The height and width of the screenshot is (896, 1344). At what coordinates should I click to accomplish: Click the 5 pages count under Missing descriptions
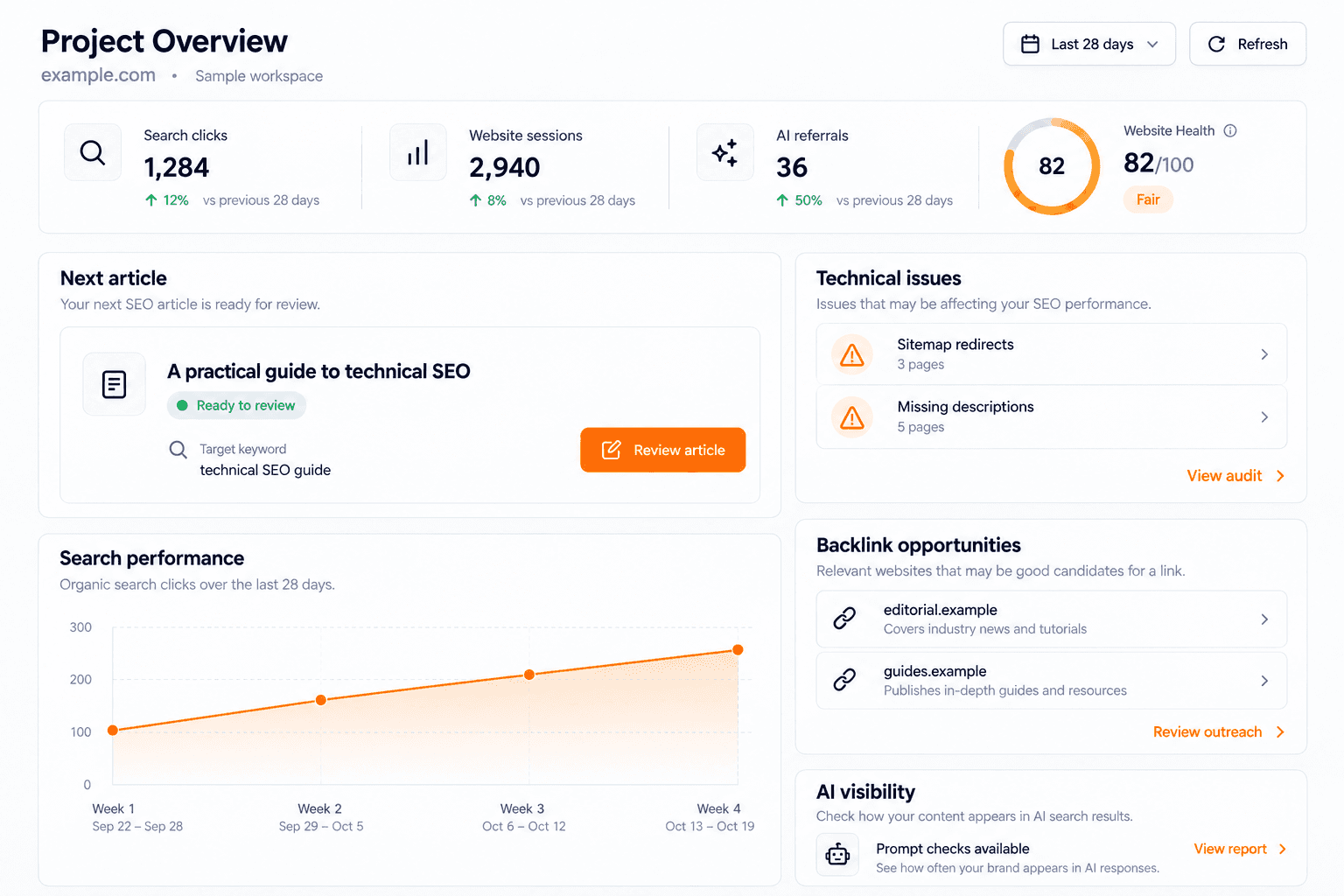click(920, 427)
